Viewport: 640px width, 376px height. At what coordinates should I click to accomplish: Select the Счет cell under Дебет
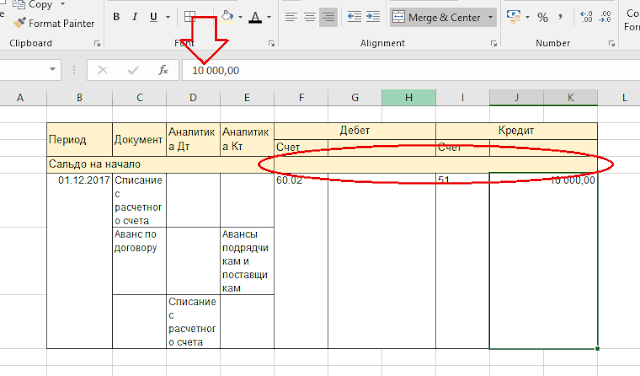pos(301,148)
